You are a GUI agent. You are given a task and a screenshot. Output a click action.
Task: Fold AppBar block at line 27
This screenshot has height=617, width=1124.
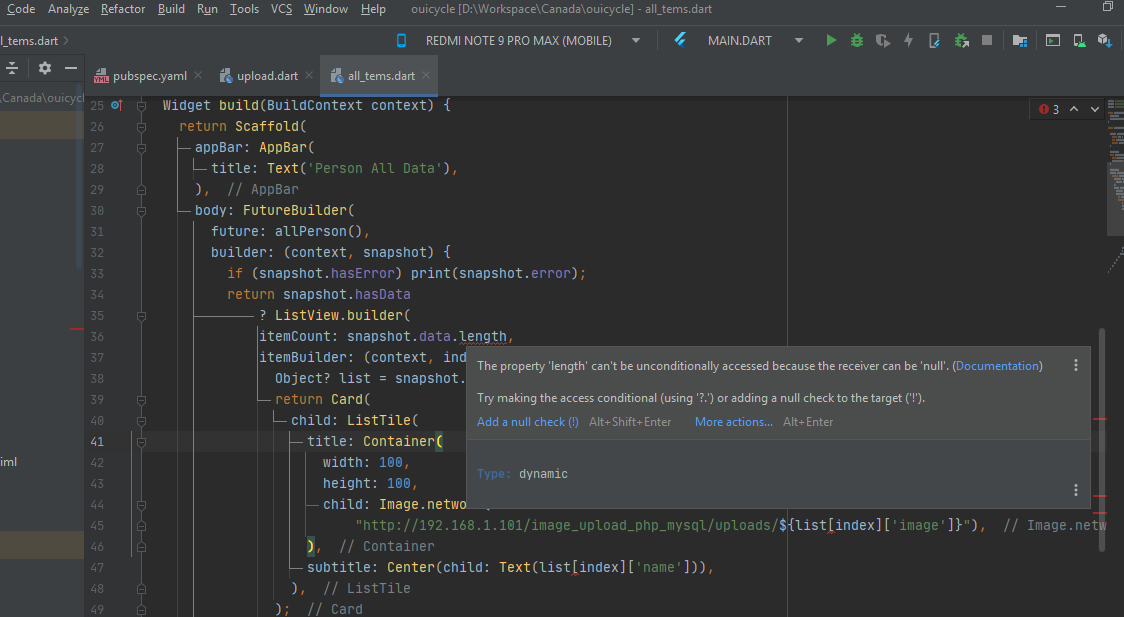(x=141, y=148)
